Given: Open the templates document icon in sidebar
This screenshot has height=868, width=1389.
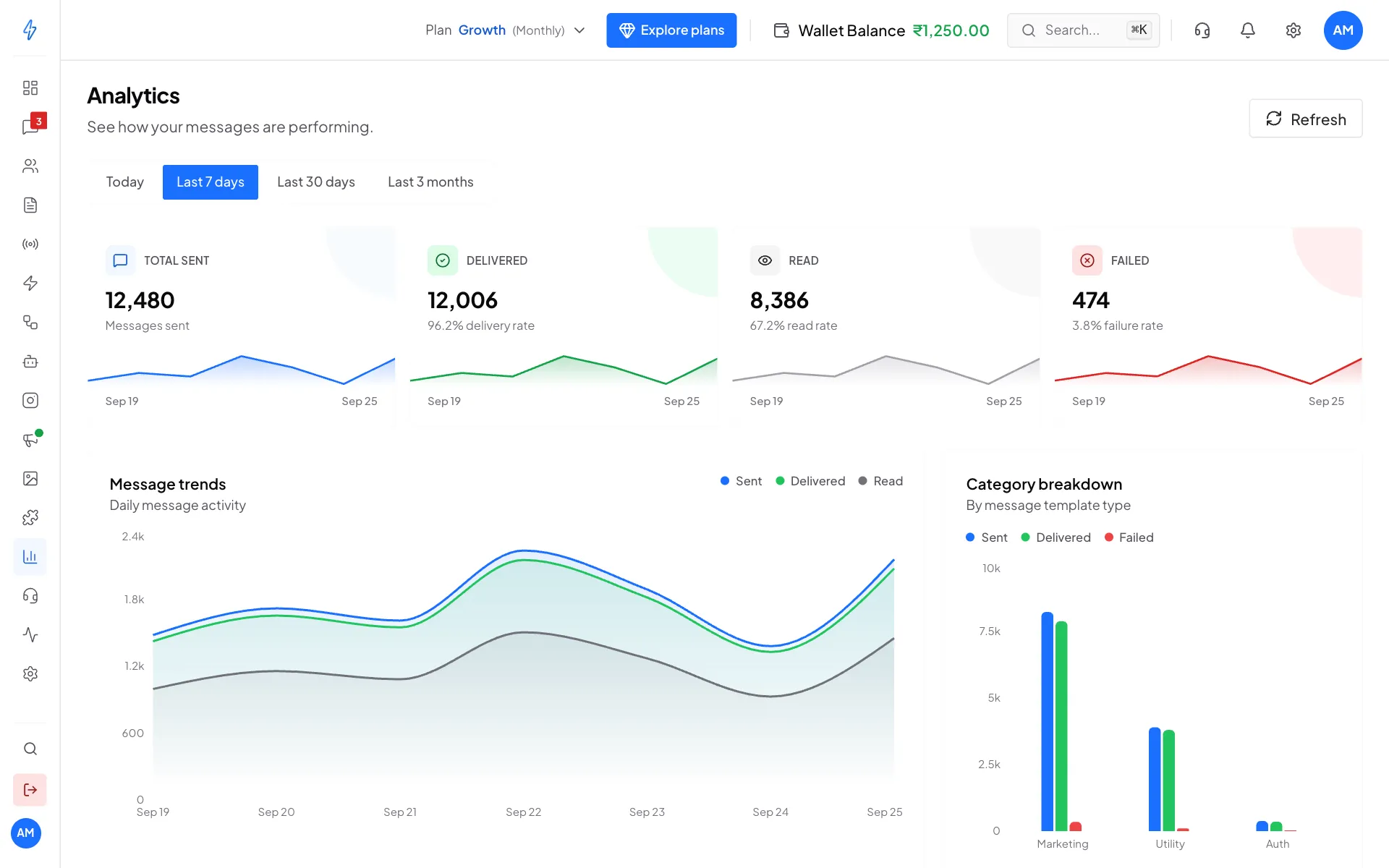Looking at the screenshot, I should pos(30,205).
